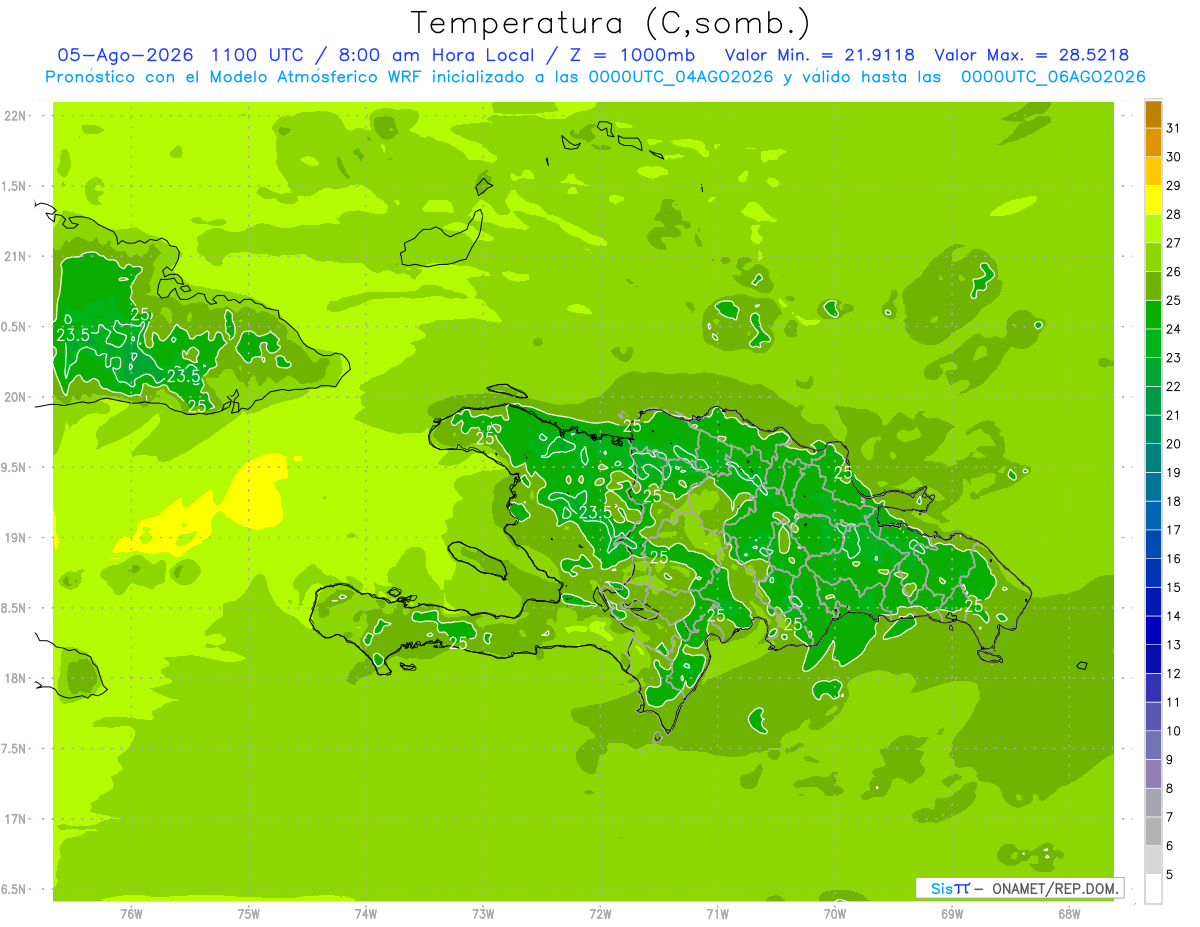Screen dimensions: 1200x927
Task: Click the "0000UTC_04AGO2026" initialization time
Action: 680,77
